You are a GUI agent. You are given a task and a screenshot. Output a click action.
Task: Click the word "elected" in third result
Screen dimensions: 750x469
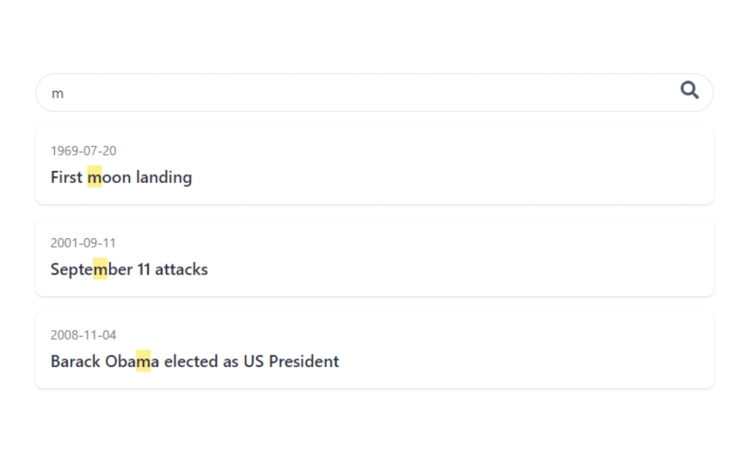(191, 361)
